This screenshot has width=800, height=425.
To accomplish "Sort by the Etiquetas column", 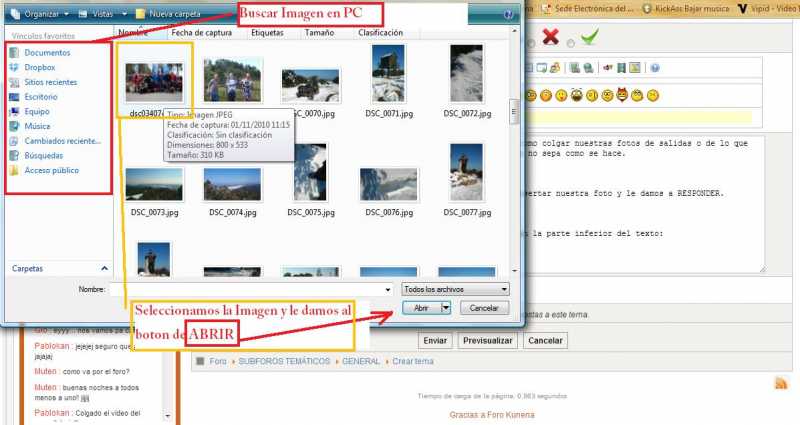I will [x=267, y=32].
